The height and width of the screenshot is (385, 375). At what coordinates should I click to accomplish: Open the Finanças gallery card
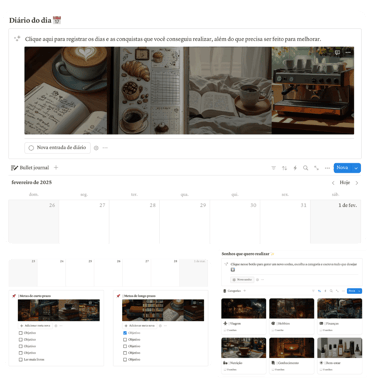340,316
